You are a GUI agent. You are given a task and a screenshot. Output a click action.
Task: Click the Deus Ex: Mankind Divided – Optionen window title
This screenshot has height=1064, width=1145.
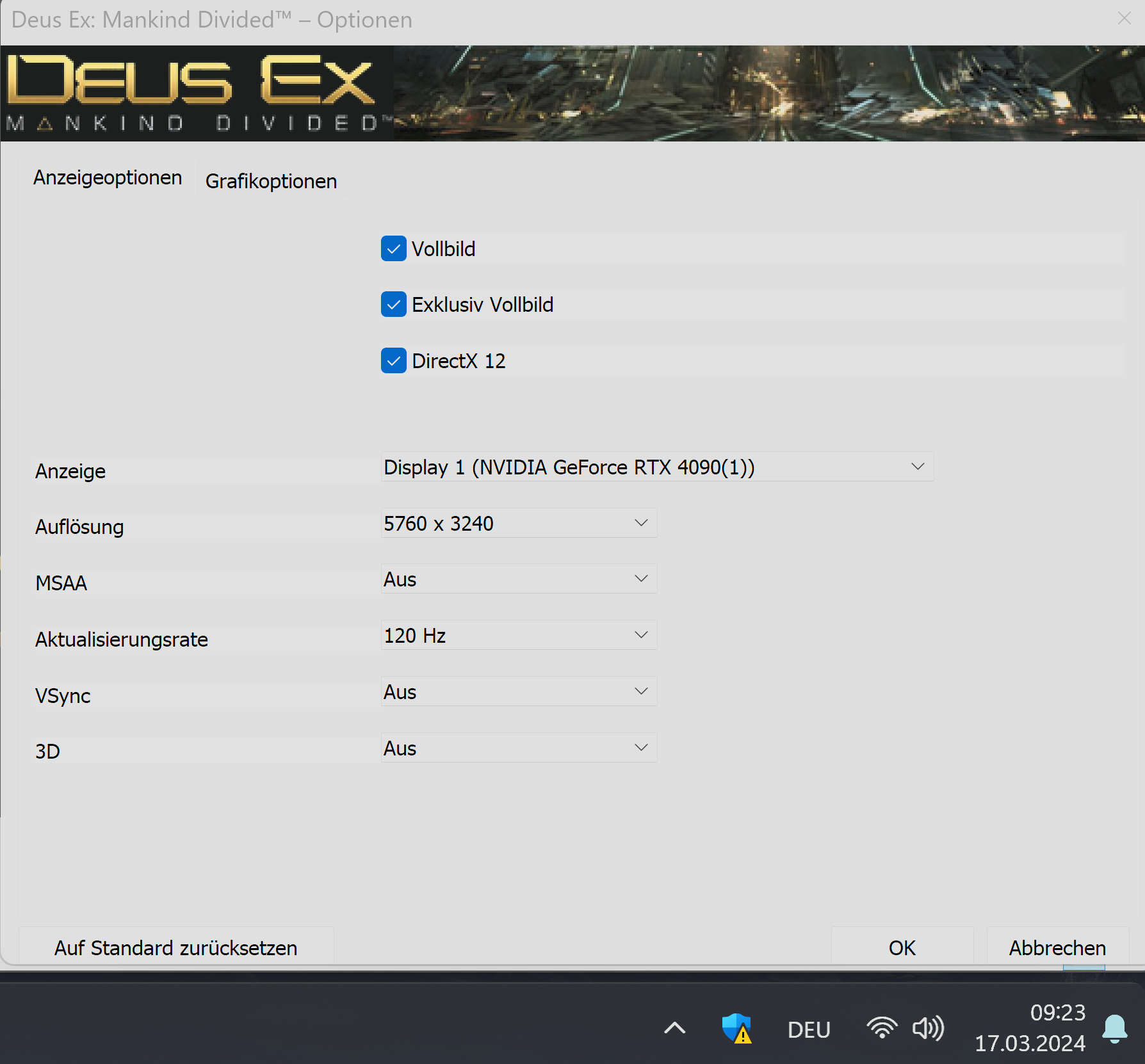tap(212, 20)
